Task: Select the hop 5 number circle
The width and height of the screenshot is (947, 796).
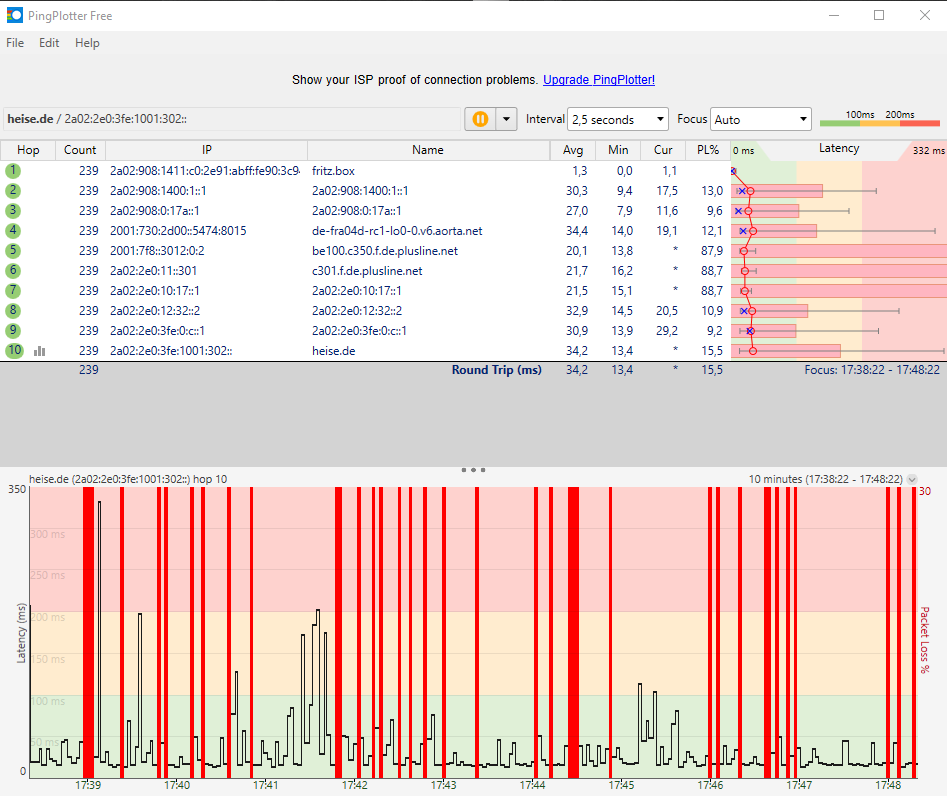Action: click(13, 251)
